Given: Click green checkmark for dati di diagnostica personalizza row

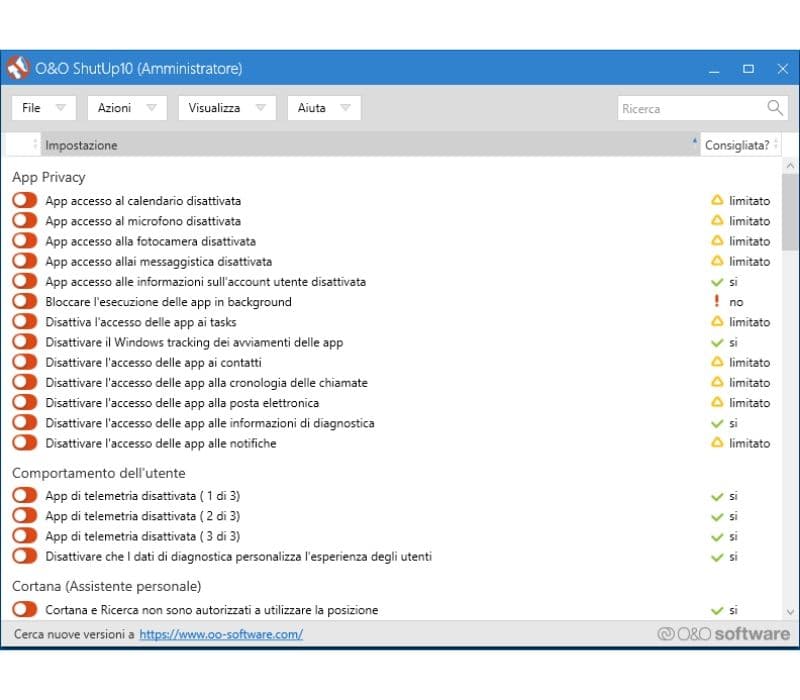Looking at the screenshot, I should pos(717,557).
